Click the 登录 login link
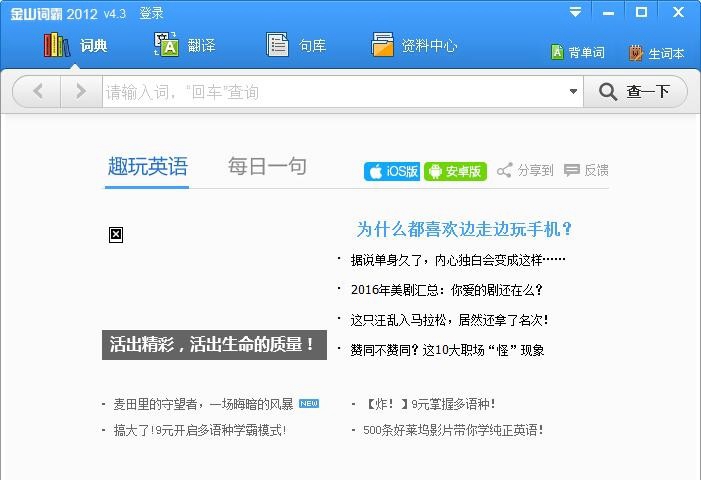The height and width of the screenshot is (480, 701). click(151, 13)
